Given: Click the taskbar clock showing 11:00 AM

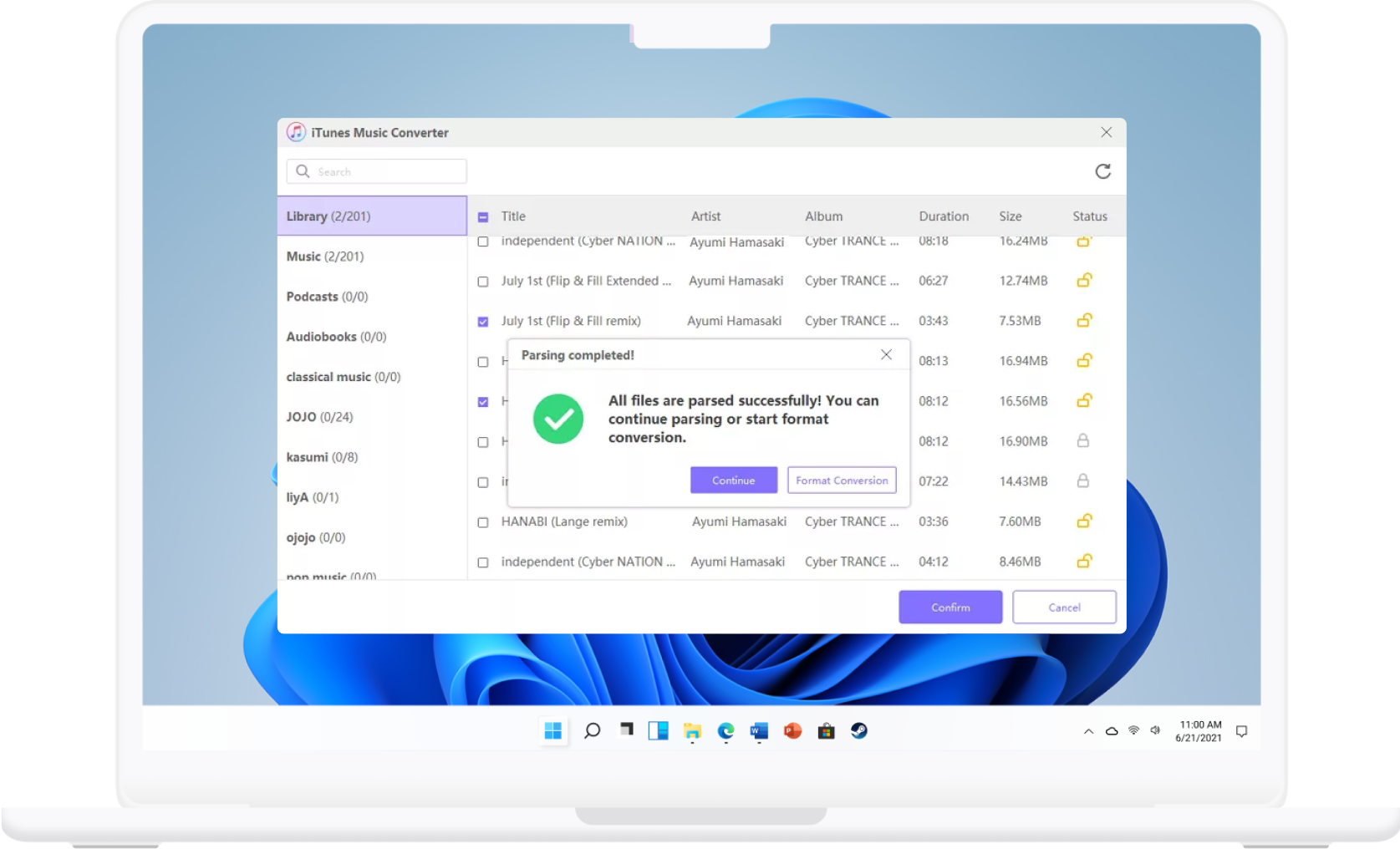Looking at the screenshot, I should click(x=1199, y=731).
